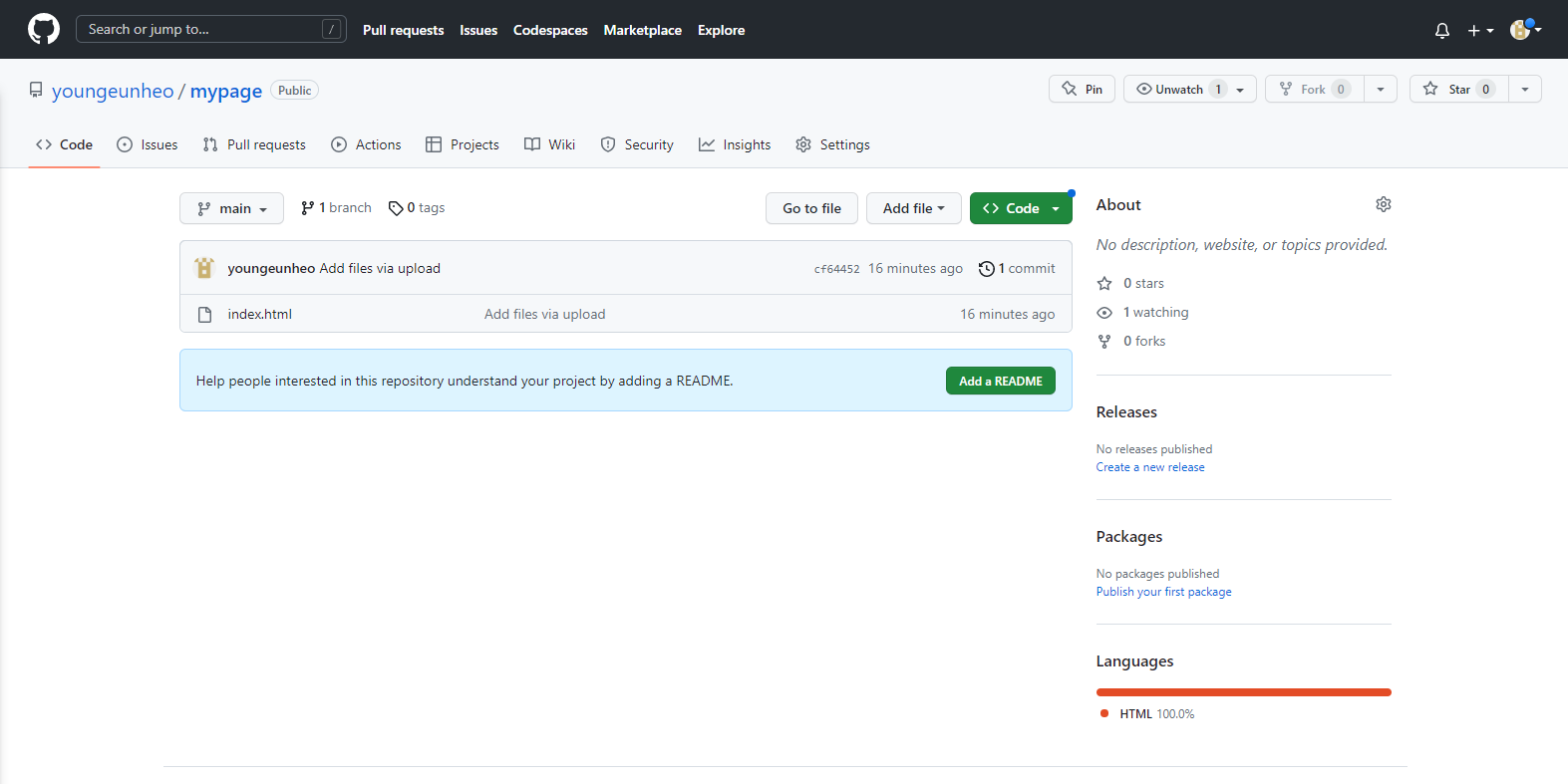The width and height of the screenshot is (1568, 784).
Task: Click the index.html file icon
Action: click(x=204, y=314)
